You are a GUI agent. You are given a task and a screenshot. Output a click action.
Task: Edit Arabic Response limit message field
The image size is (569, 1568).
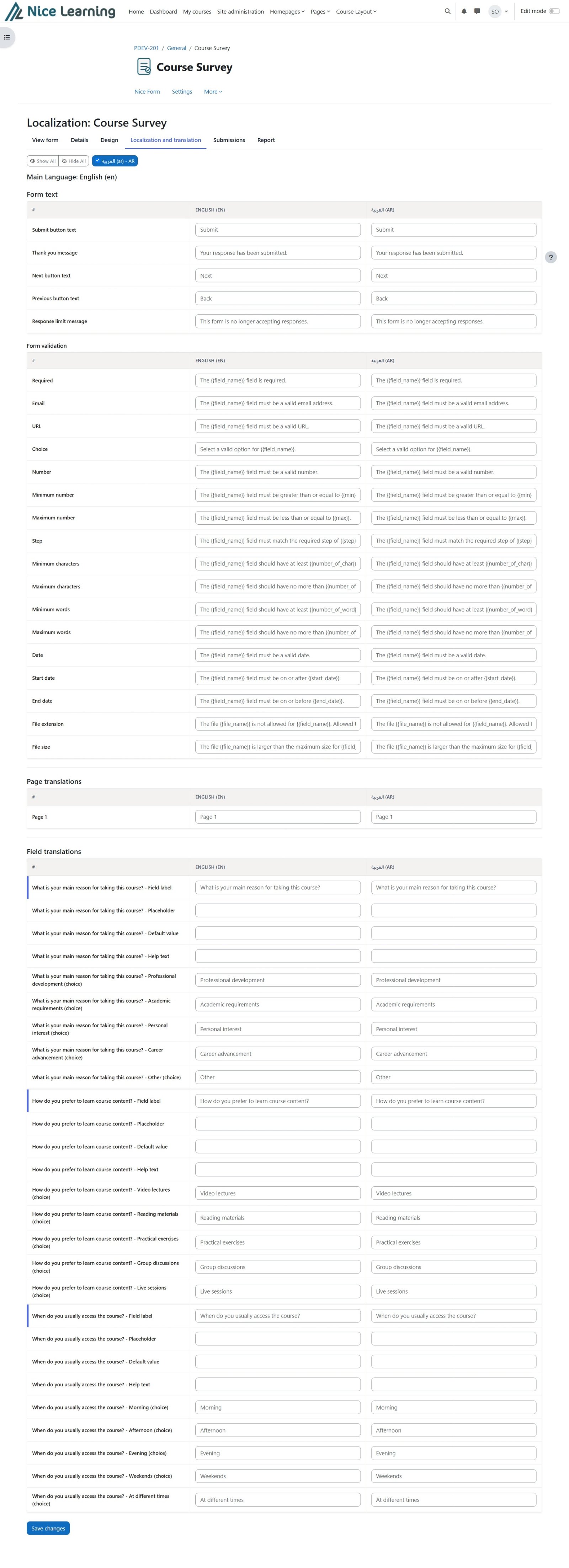(453, 321)
